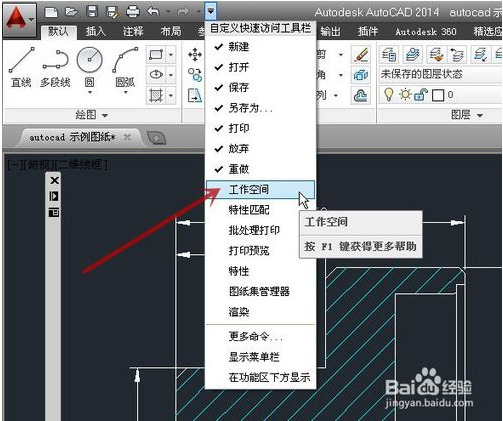Click the Plot printer icon
The image size is (503, 421).
(133, 12)
